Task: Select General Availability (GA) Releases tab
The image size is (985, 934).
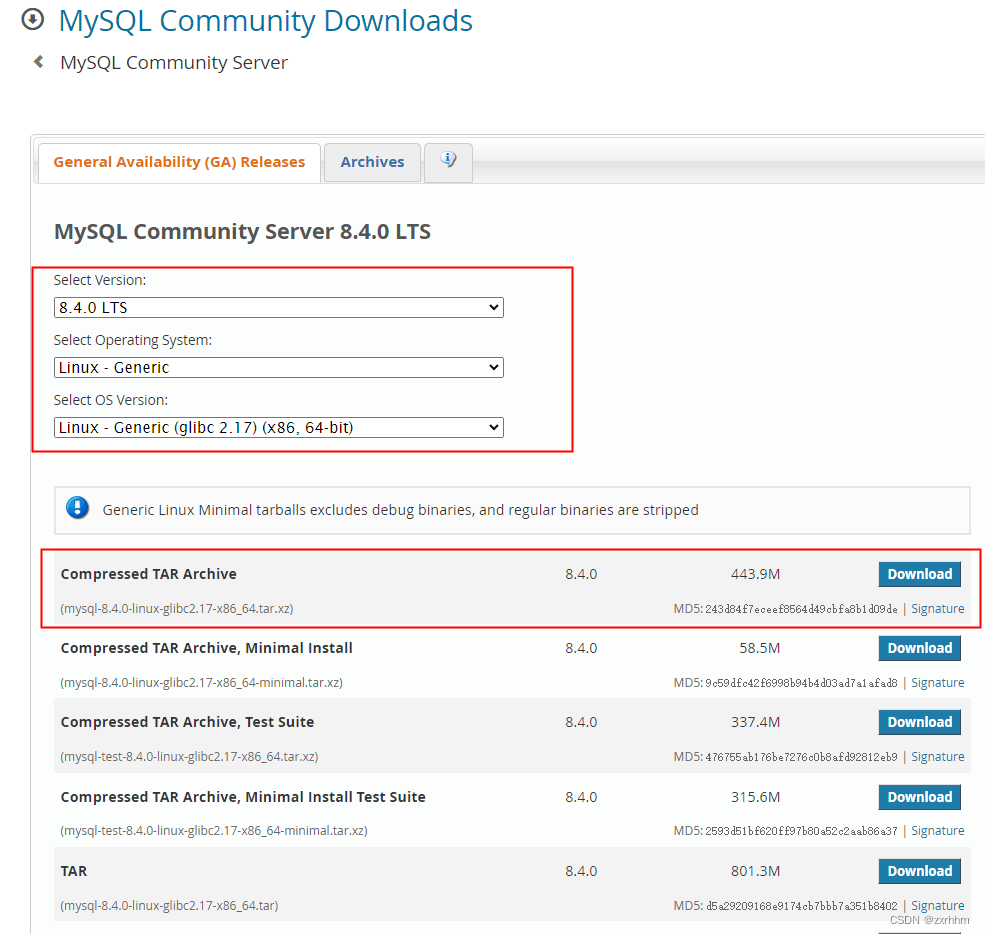Action: 179,162
